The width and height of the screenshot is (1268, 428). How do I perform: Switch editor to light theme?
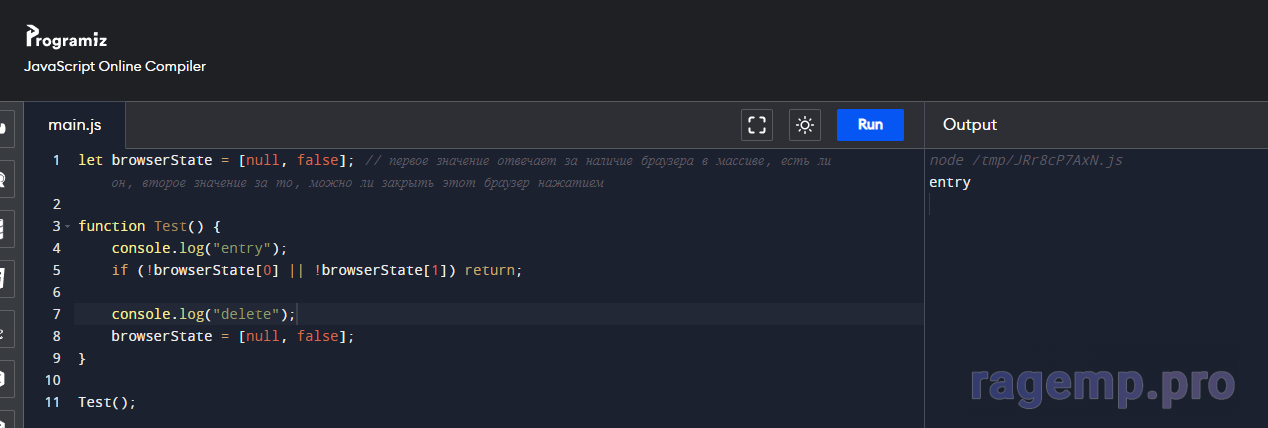pos(804,125)
